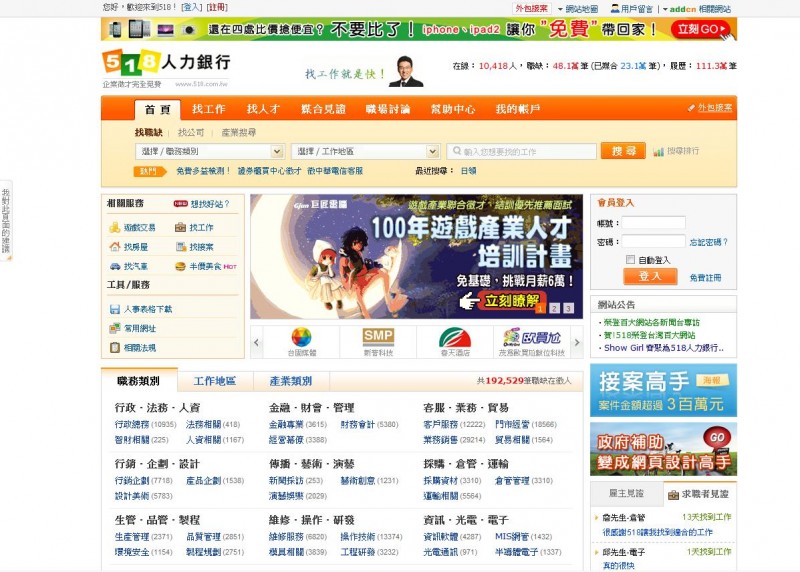Click the 搜尋排行 bar chart icon
Image resolution: width=800 pixels, height=572 pixels.
tap(658, 152)
